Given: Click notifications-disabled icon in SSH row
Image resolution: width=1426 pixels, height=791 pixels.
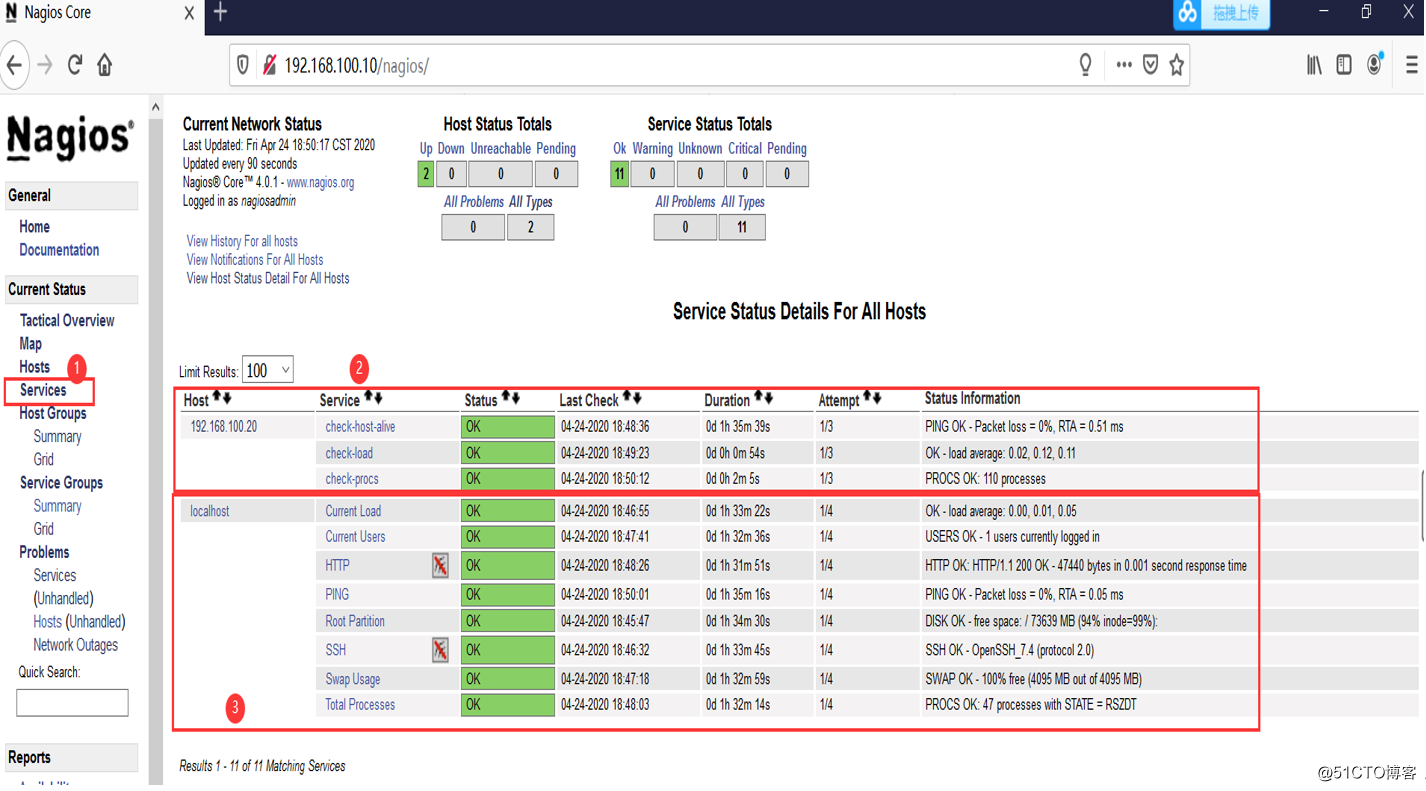Looking at the screenshot, I should pos(440,650).
